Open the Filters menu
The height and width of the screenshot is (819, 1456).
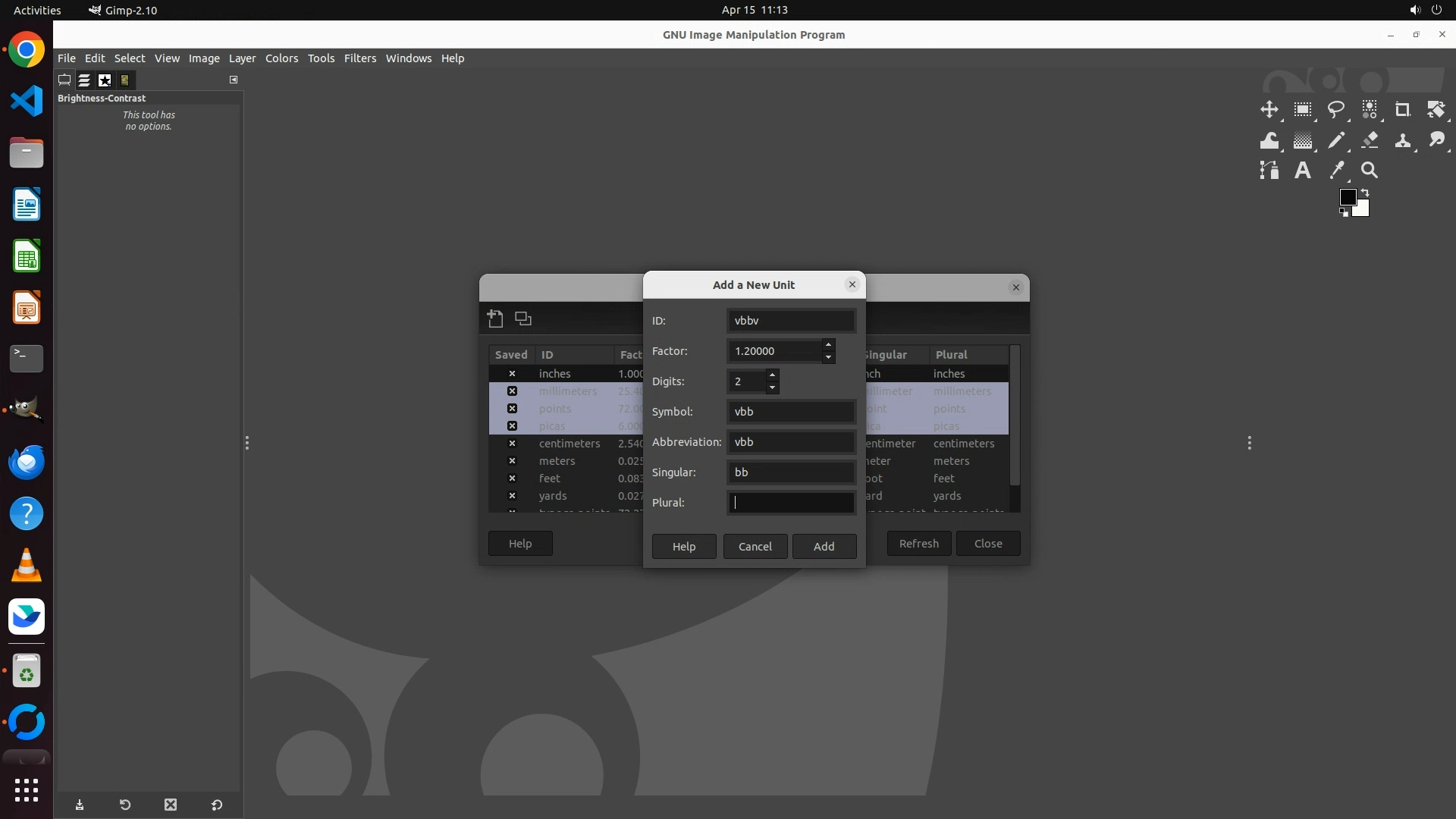point(359,58)
